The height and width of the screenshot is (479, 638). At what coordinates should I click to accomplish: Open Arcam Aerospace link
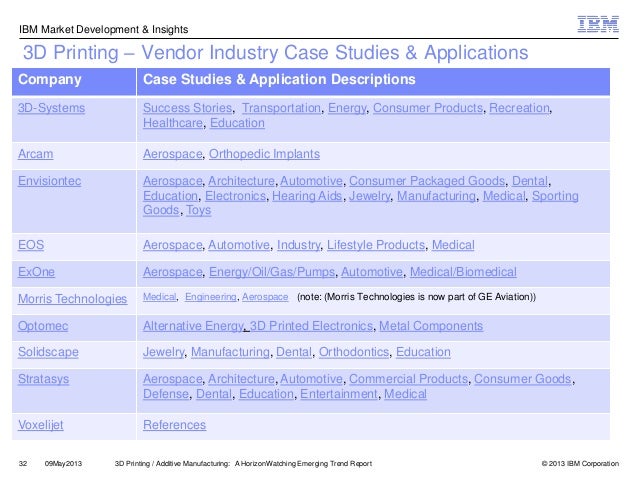(x=173, y=154)
